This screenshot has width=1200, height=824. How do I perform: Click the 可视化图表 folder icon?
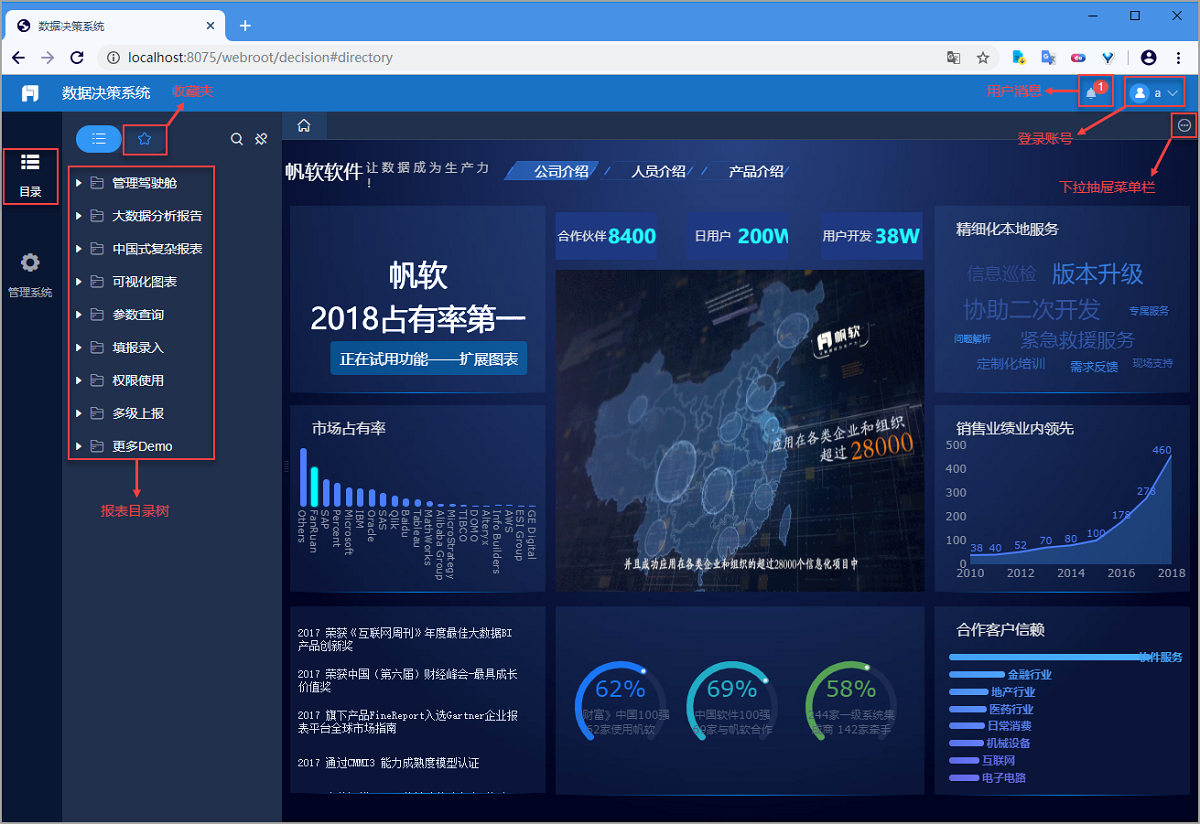[97, 282]
